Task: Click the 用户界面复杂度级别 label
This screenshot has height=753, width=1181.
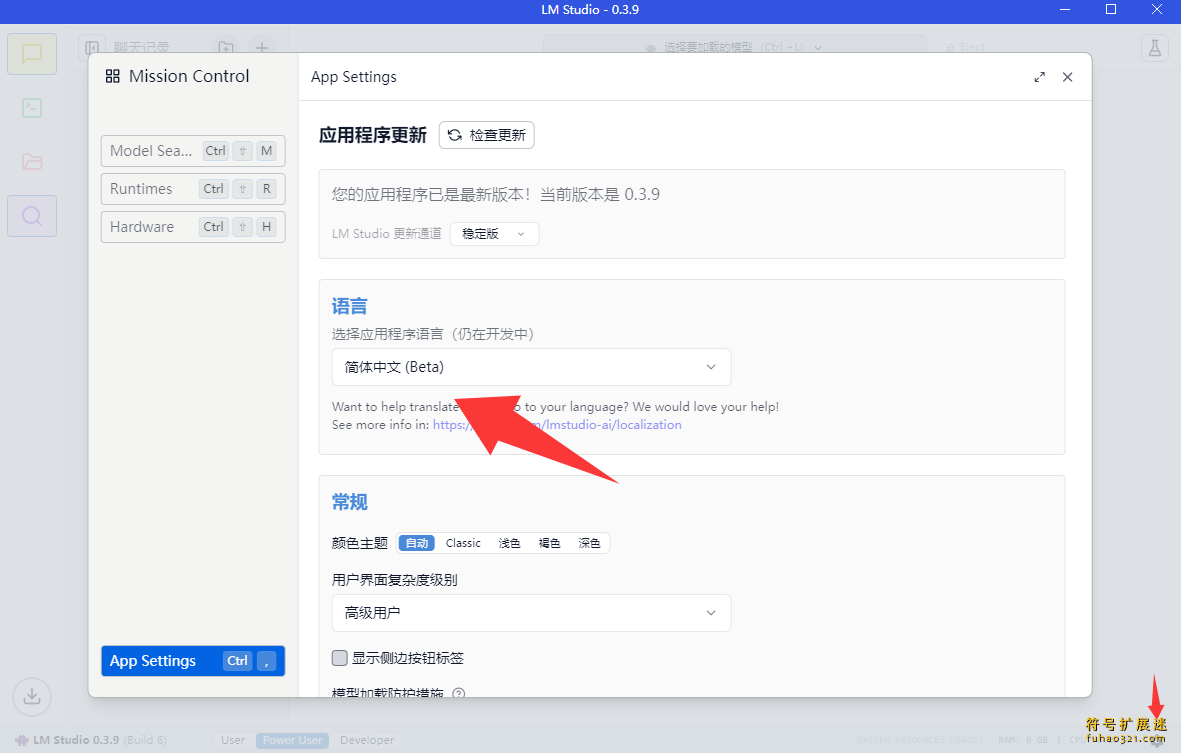Action: [x=395, y=580]
